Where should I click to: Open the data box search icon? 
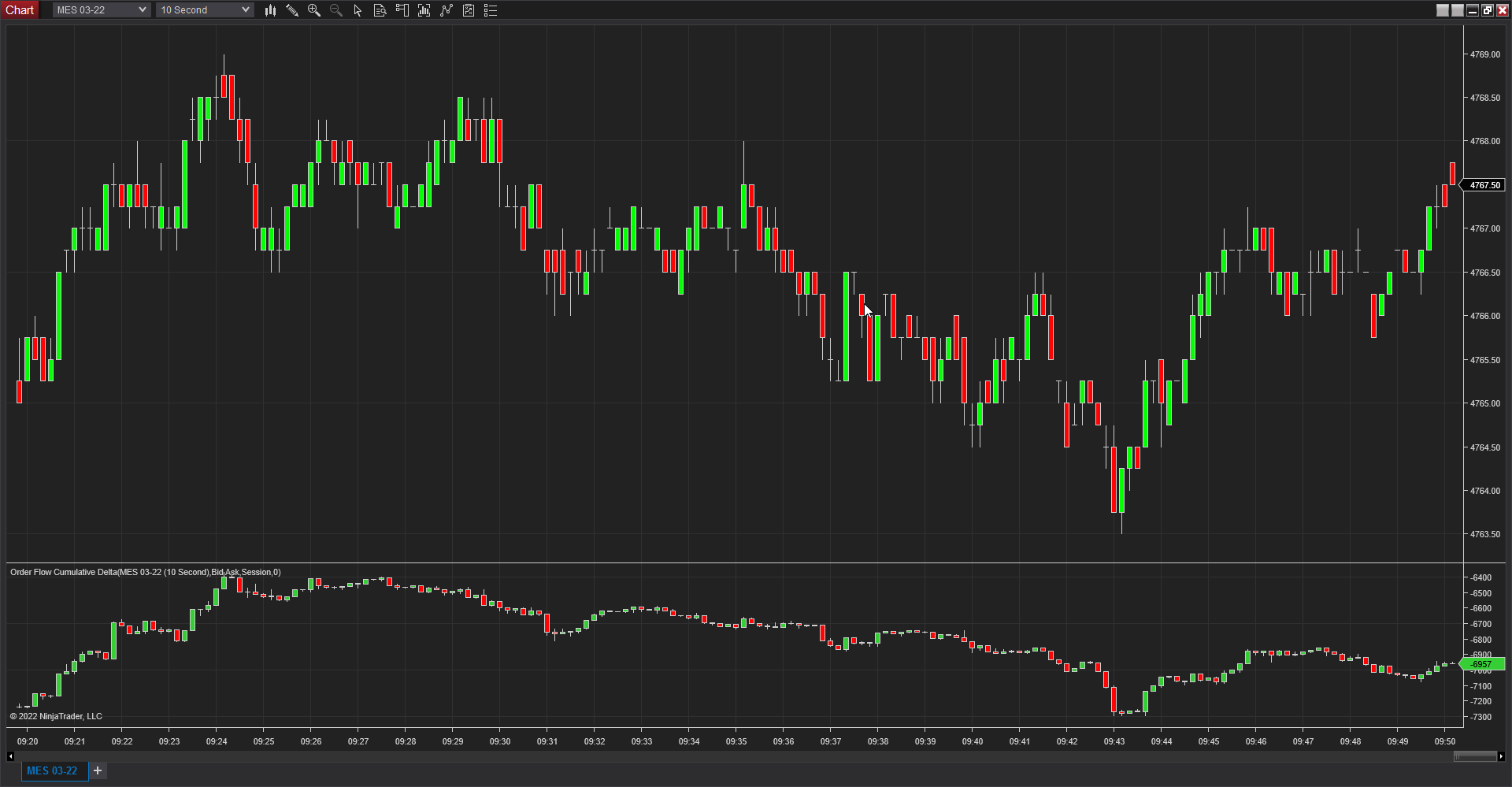[380, 10]
